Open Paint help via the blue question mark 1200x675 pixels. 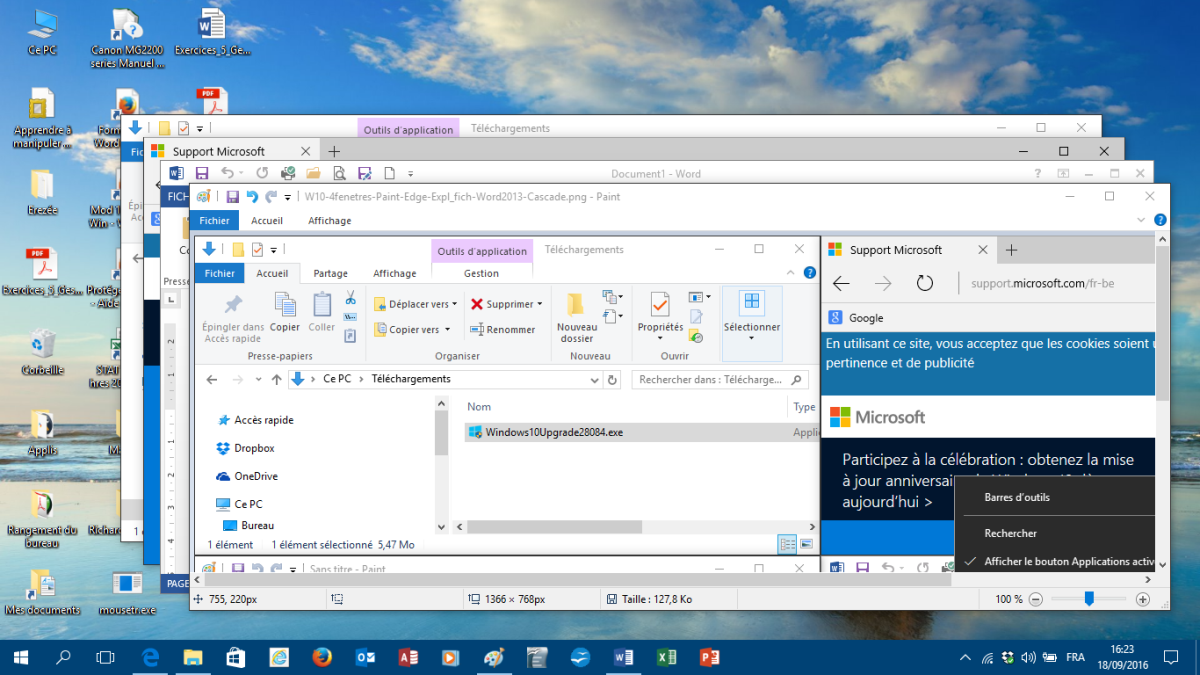[1160, 220]
